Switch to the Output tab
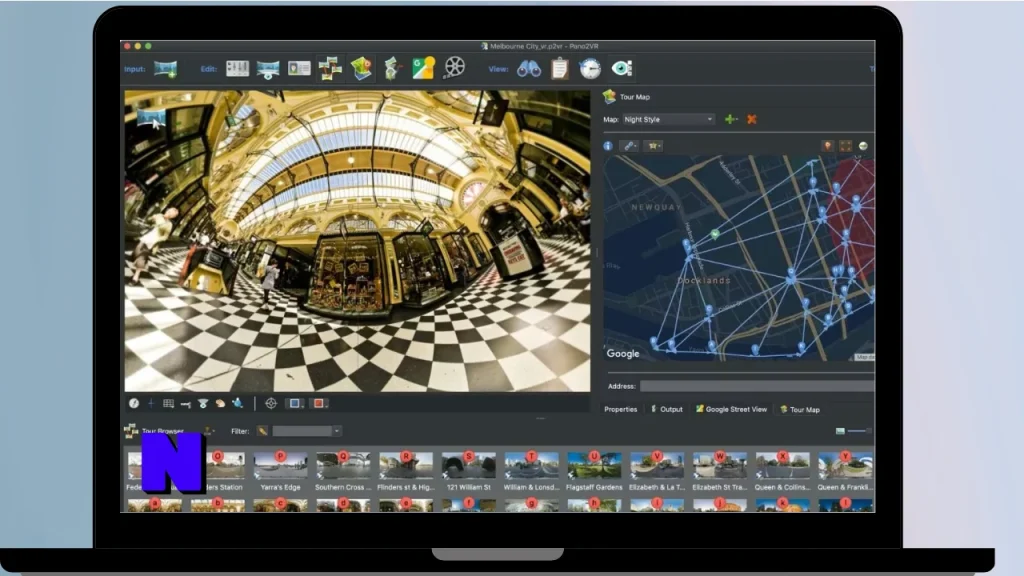 pos(667,409)
